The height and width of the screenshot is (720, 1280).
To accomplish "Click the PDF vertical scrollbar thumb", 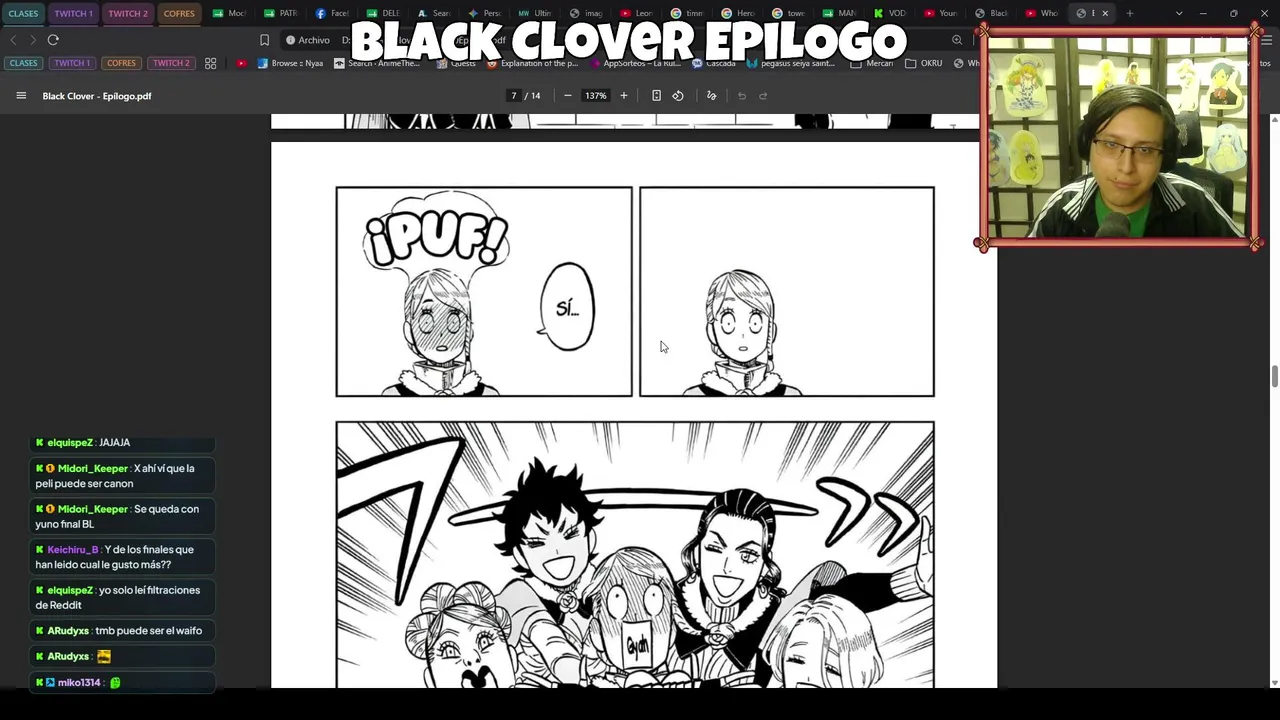I will 1274,376.
